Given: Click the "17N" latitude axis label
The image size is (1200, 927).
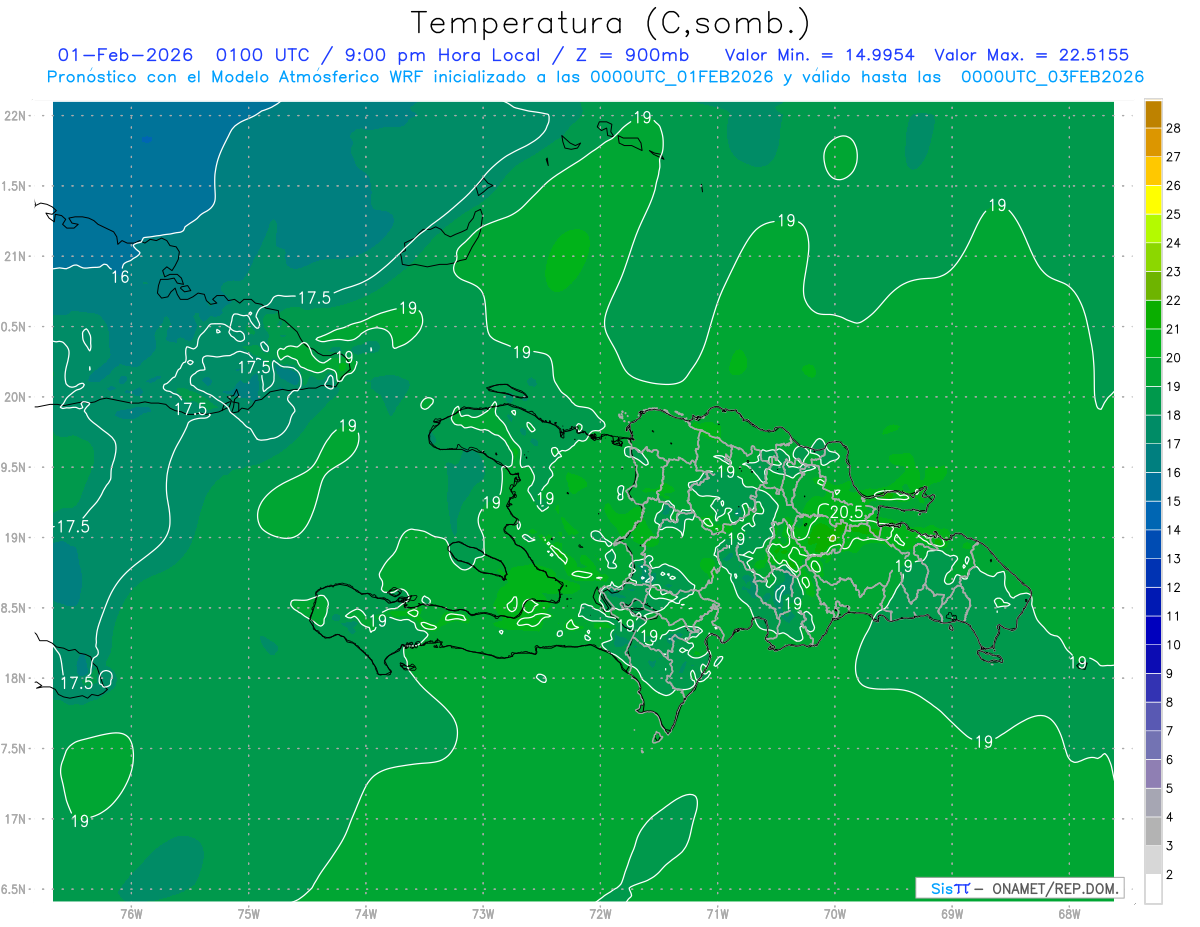Looking at the screenshot, I should 17,819.
